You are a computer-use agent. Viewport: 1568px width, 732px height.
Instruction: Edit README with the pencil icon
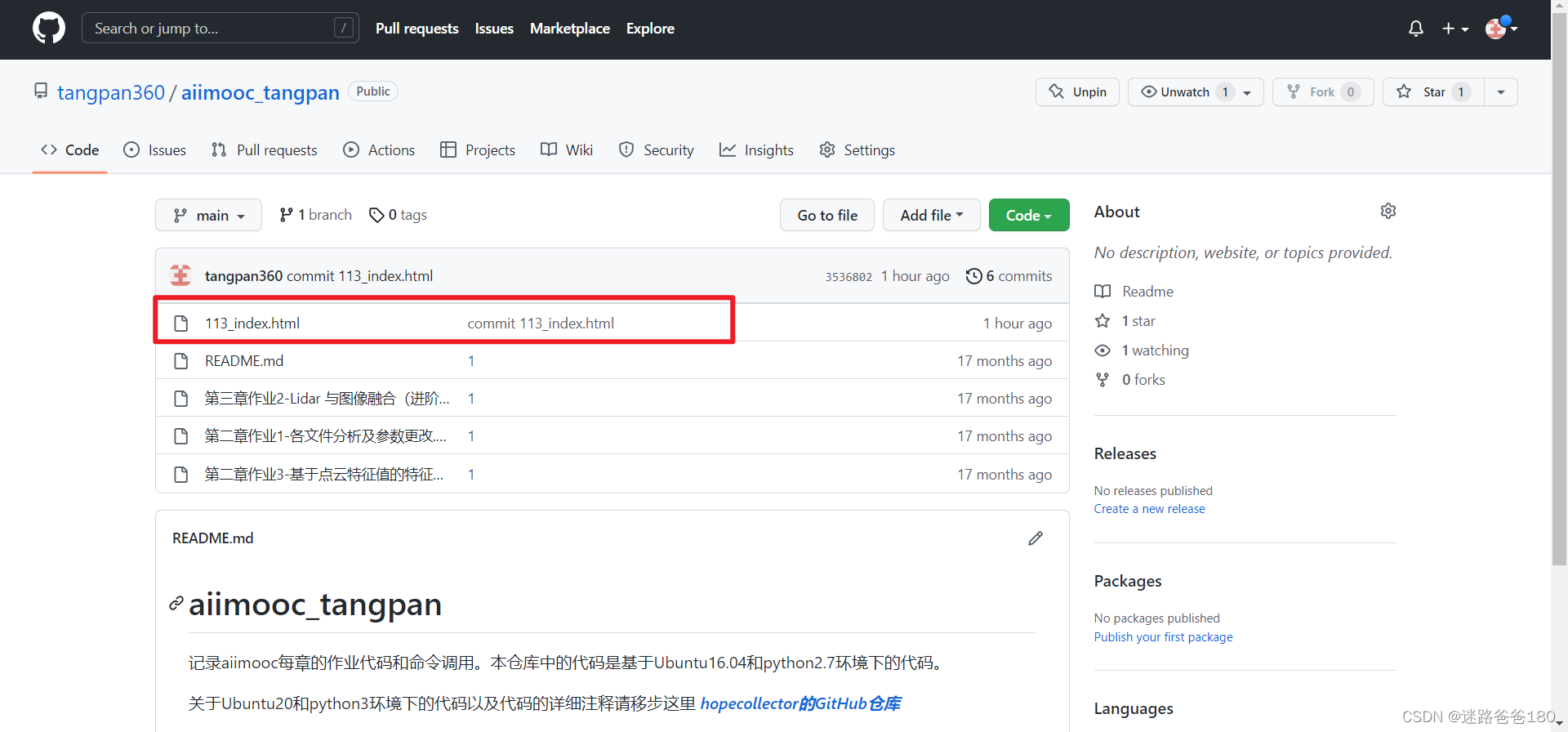coord(1036,538)
